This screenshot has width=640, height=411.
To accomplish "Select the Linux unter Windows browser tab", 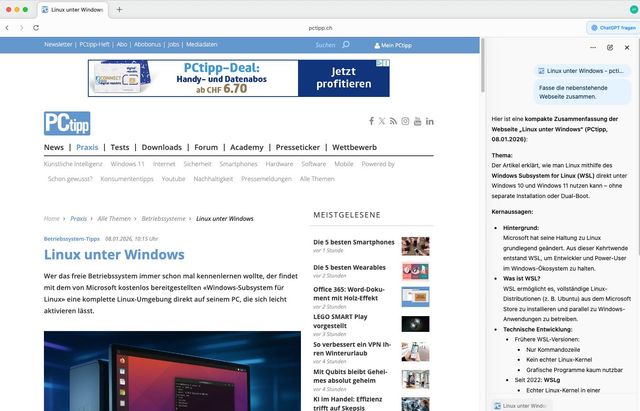I will 73,9.
